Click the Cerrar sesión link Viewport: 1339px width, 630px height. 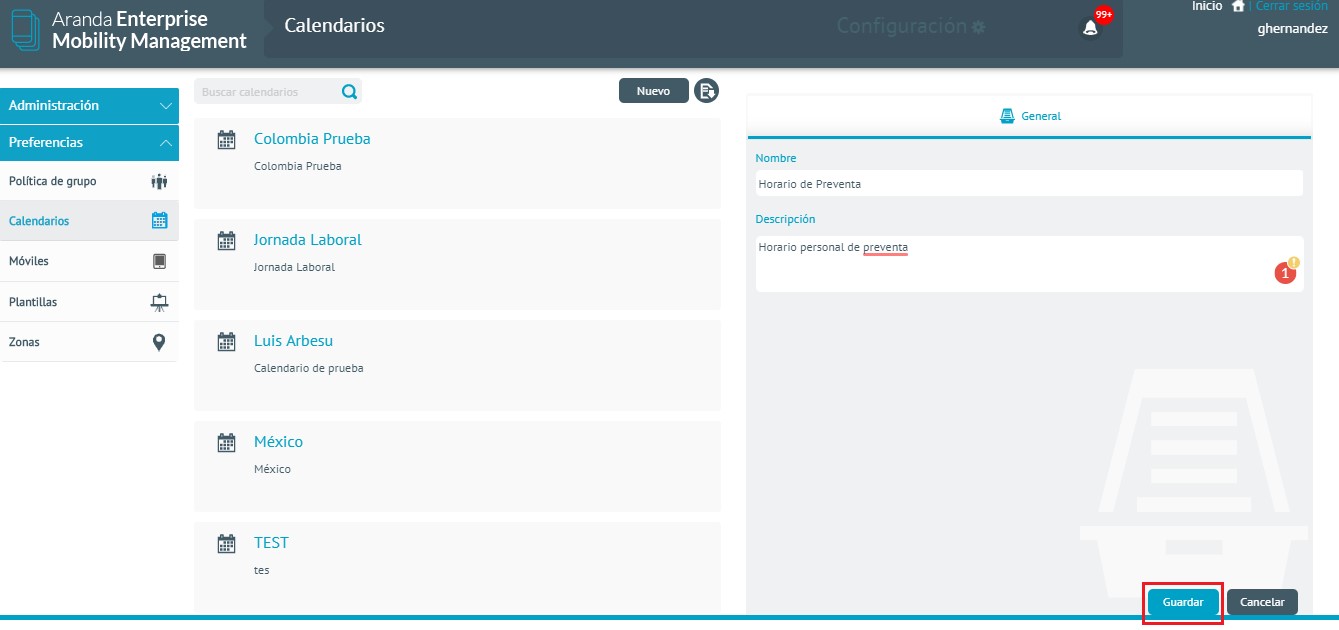click(x=1292, y=6)
